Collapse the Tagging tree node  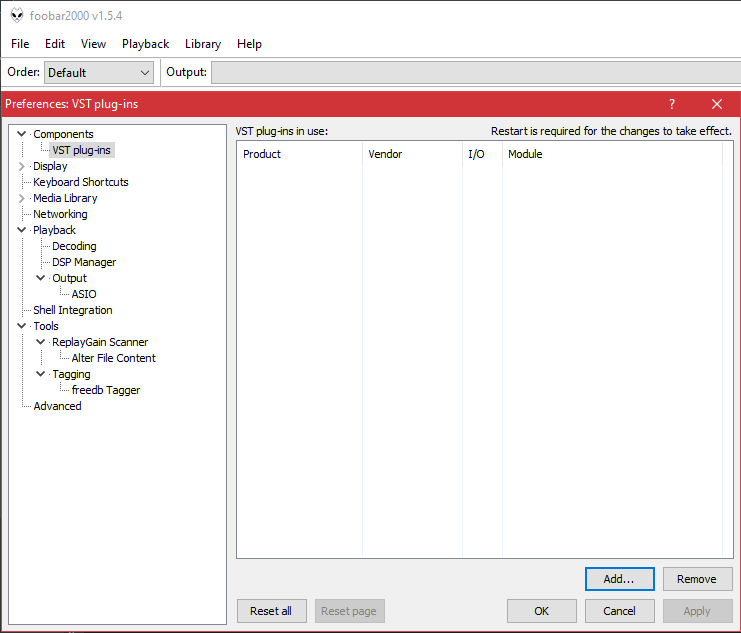tap(41, 374)
